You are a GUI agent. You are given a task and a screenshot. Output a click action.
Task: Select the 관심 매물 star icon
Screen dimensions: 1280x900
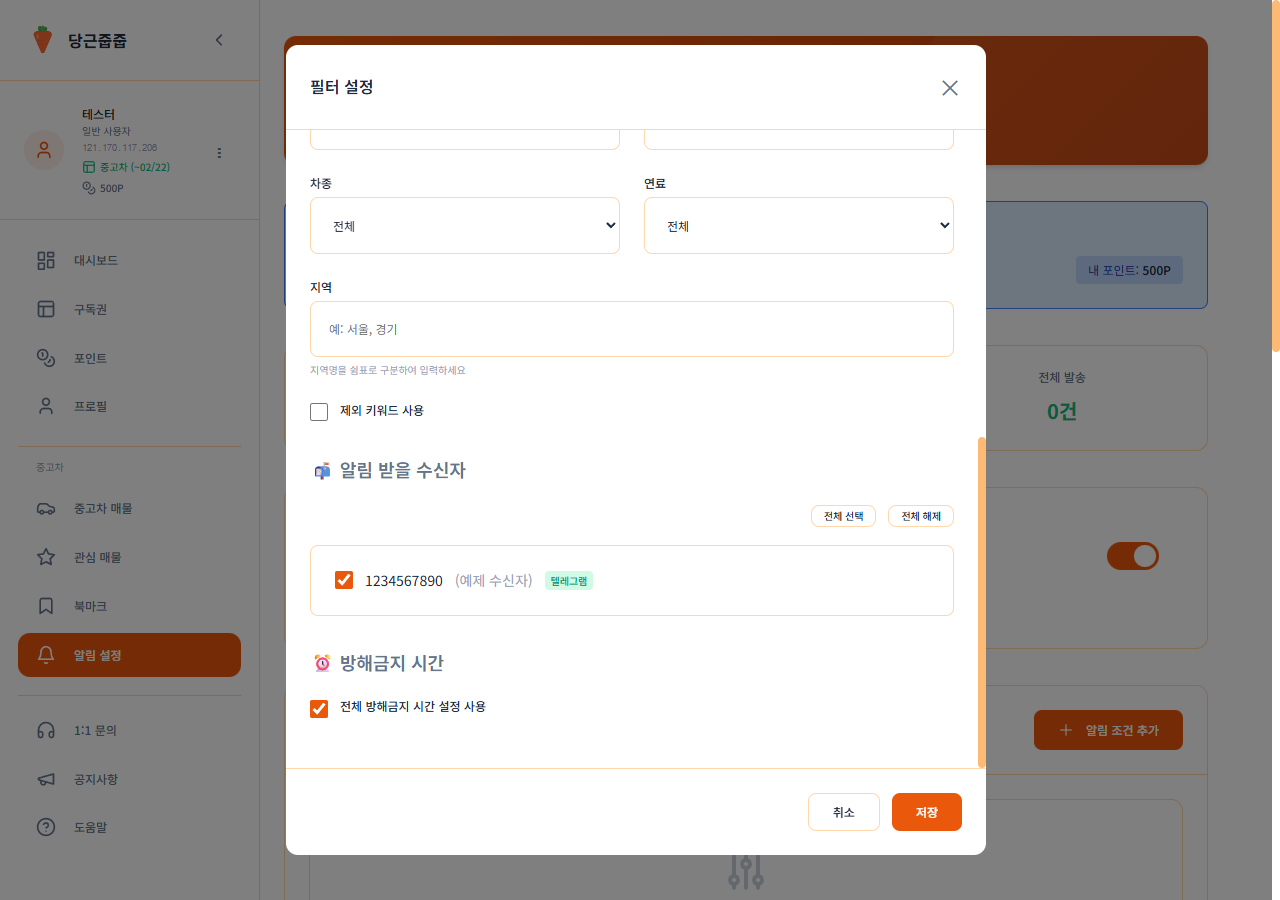[45, 557]
